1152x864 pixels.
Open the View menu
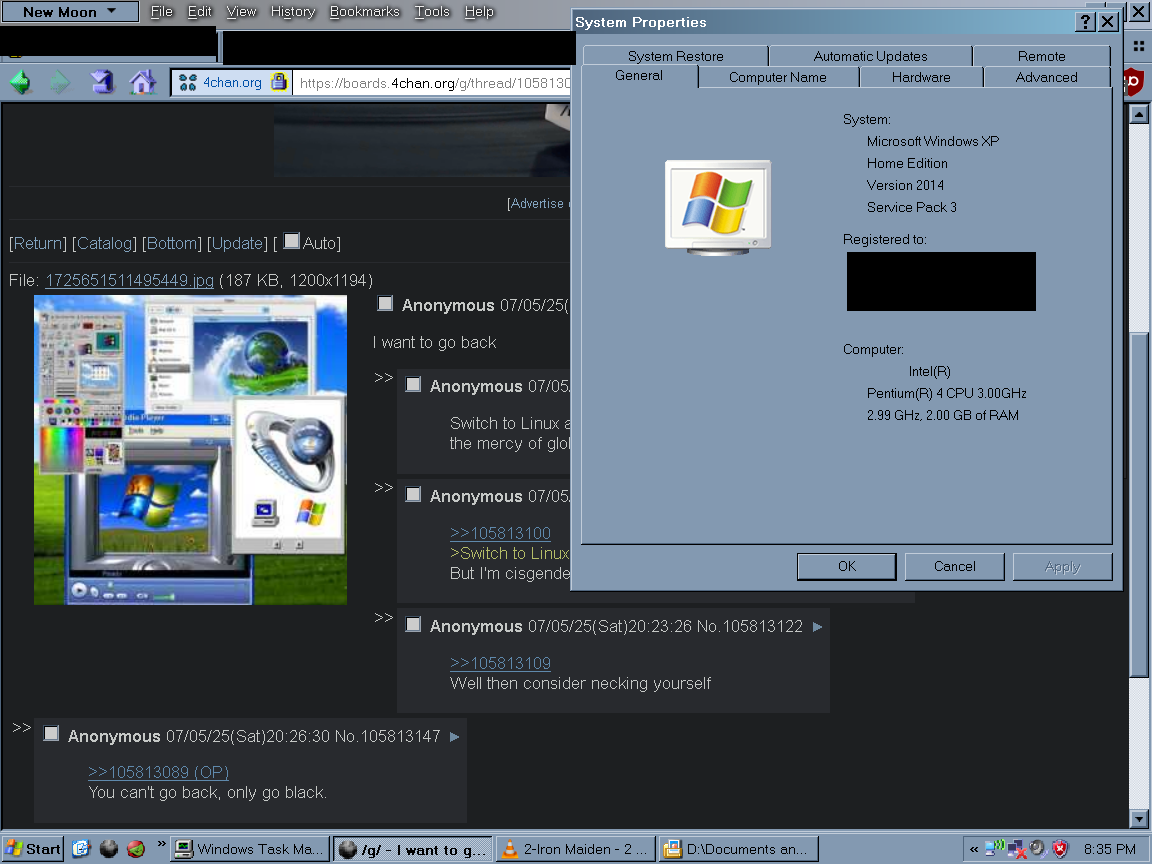[x=241, y=12]
